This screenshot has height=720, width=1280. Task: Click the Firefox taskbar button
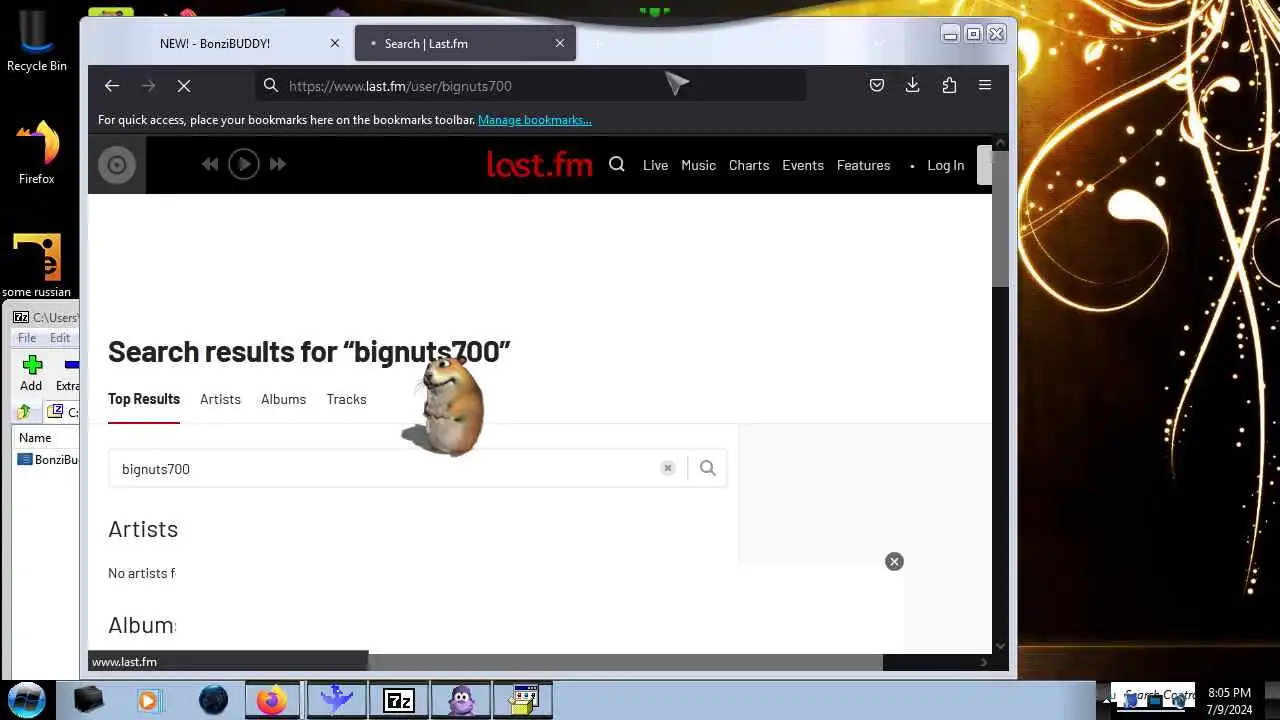(x=272, y=700)
